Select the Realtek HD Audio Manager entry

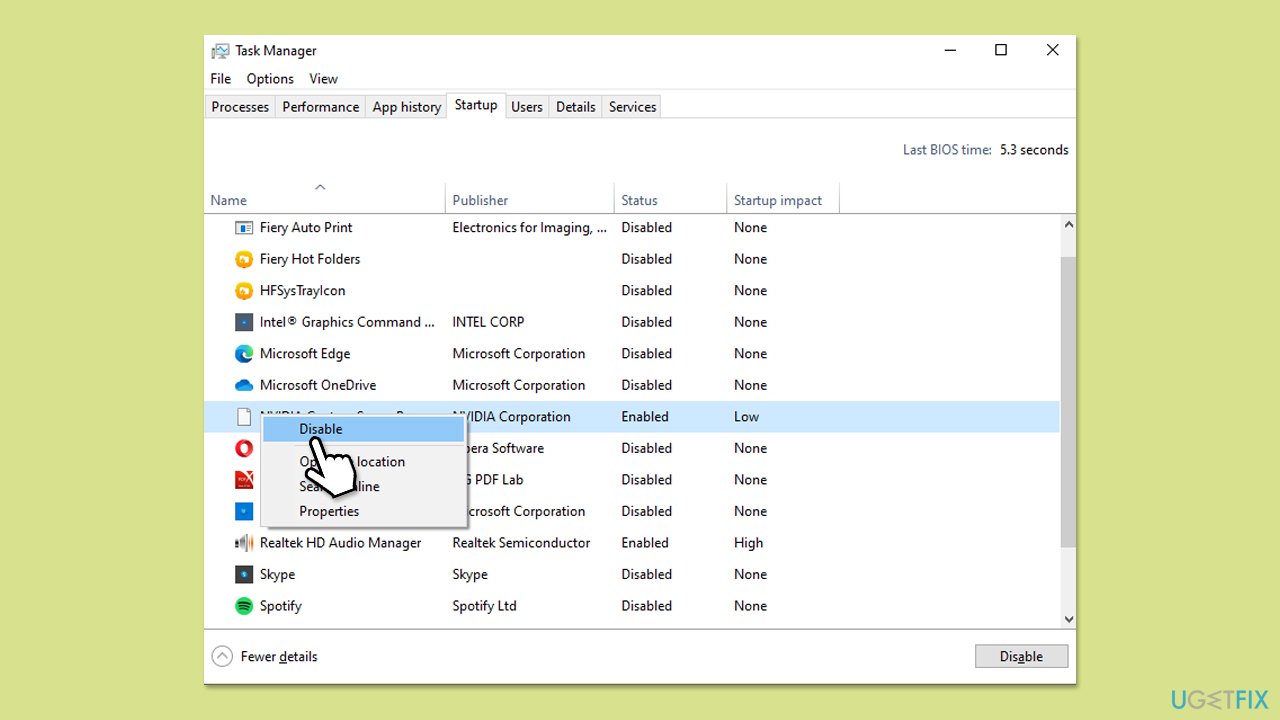coord(340,543)
